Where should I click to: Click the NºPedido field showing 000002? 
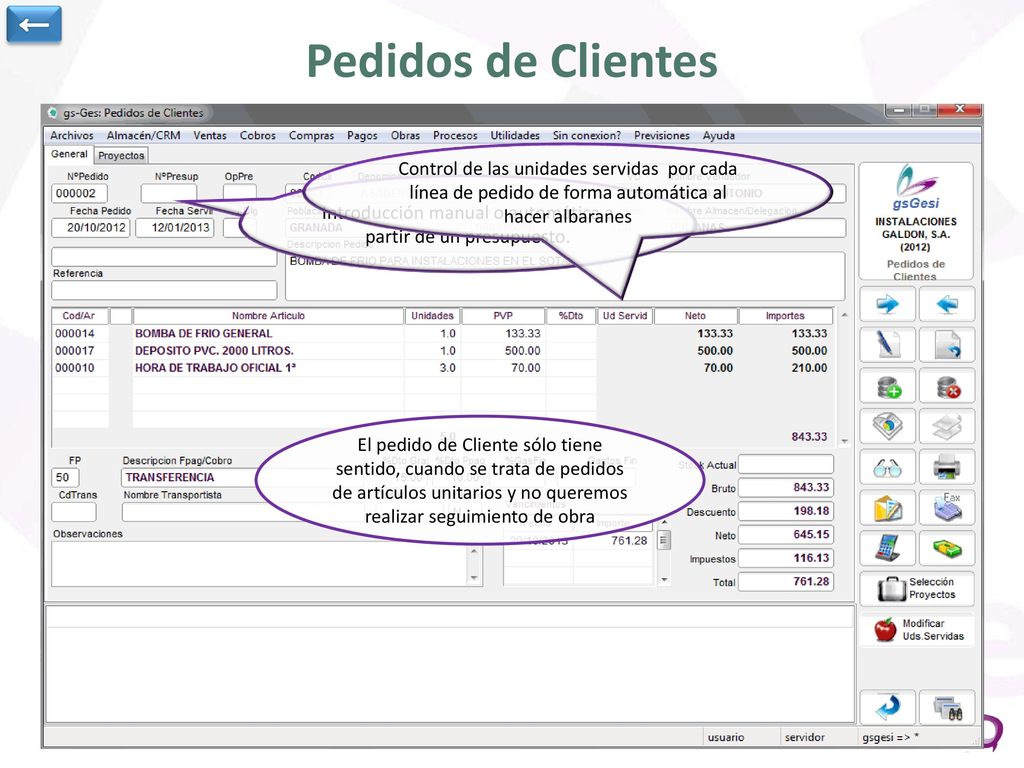tap(79, 193)
